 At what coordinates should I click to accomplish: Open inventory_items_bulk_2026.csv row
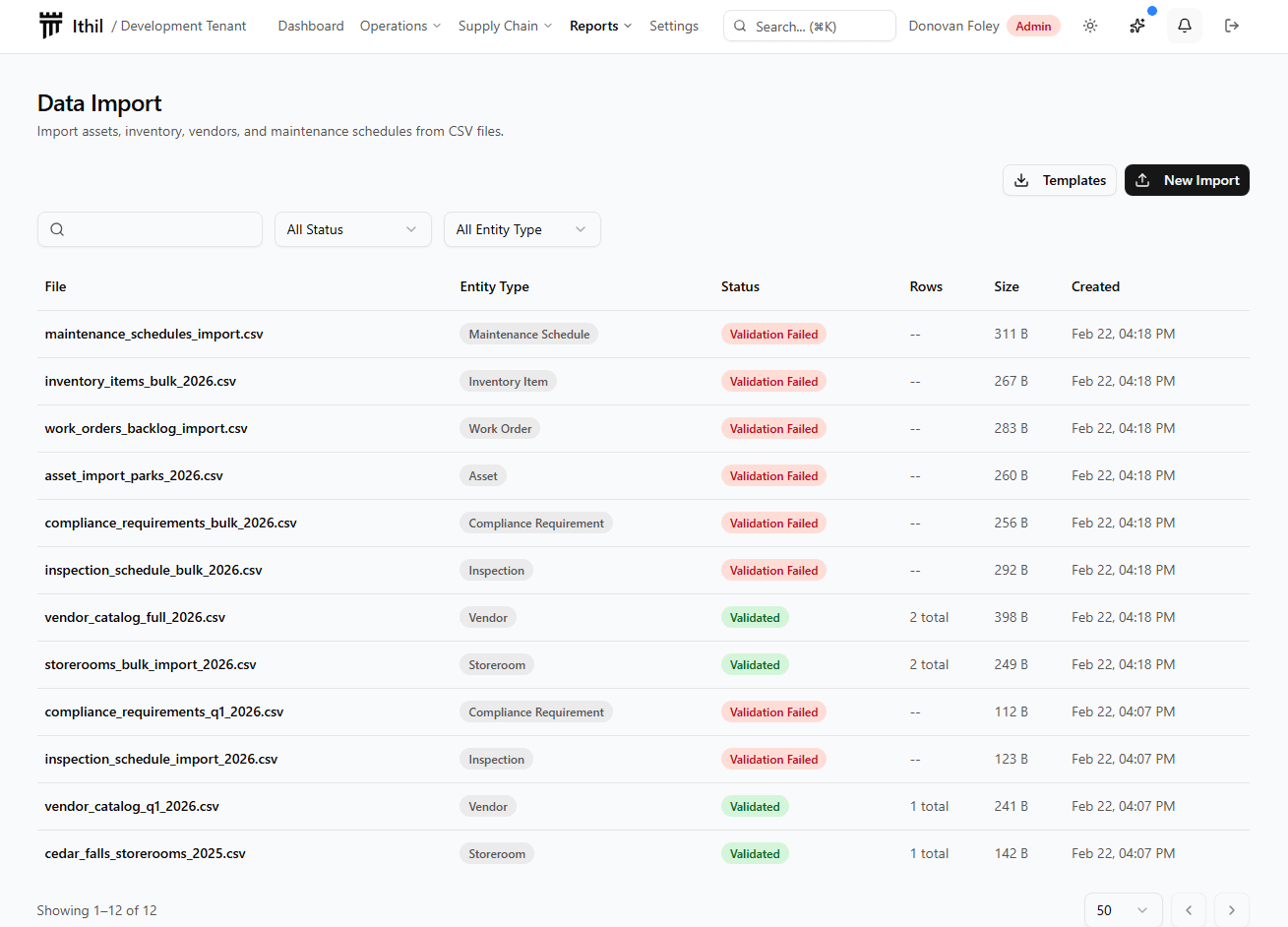coord(644,382)
